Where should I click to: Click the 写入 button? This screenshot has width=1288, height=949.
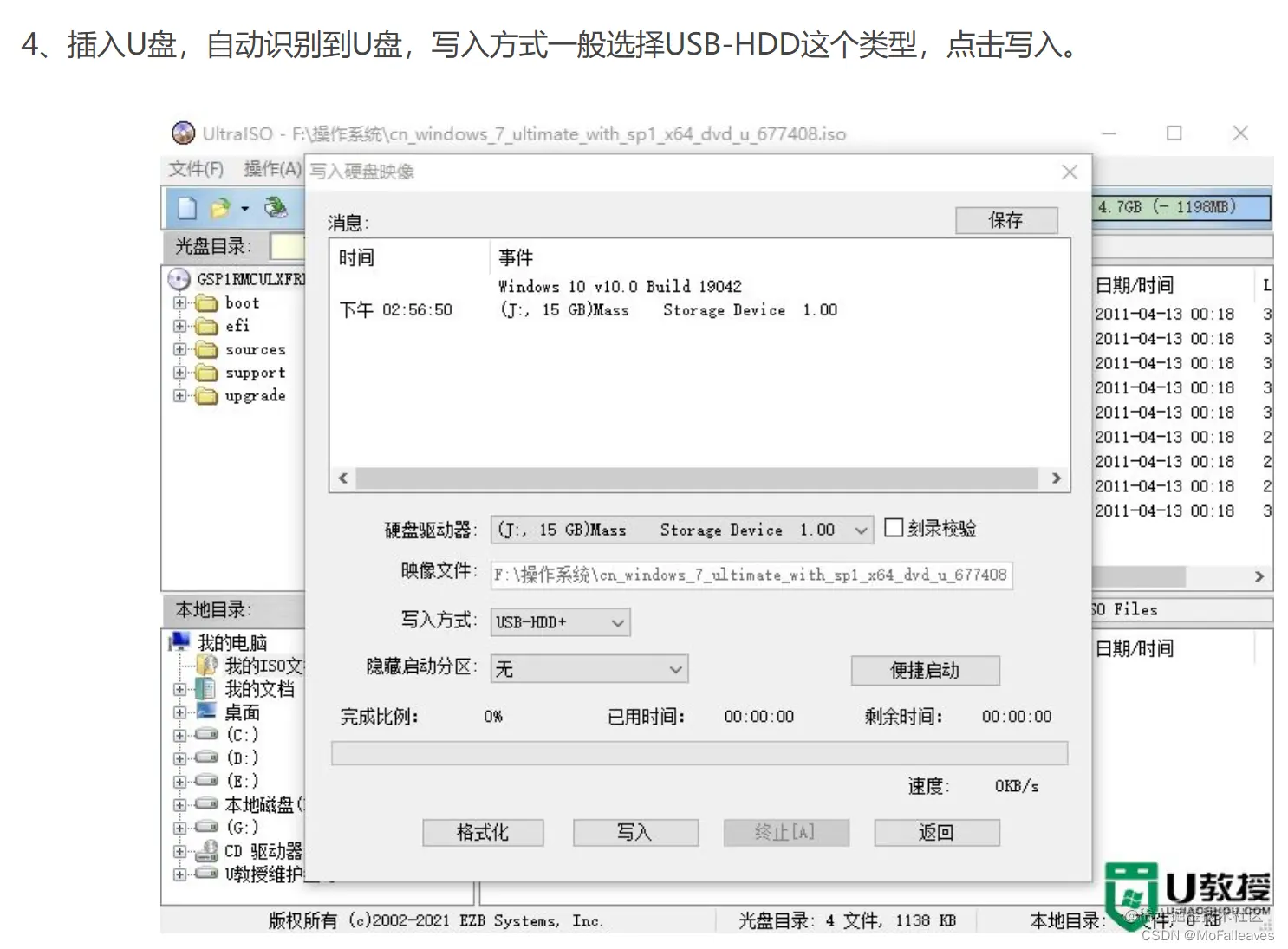tap(634, 833)
